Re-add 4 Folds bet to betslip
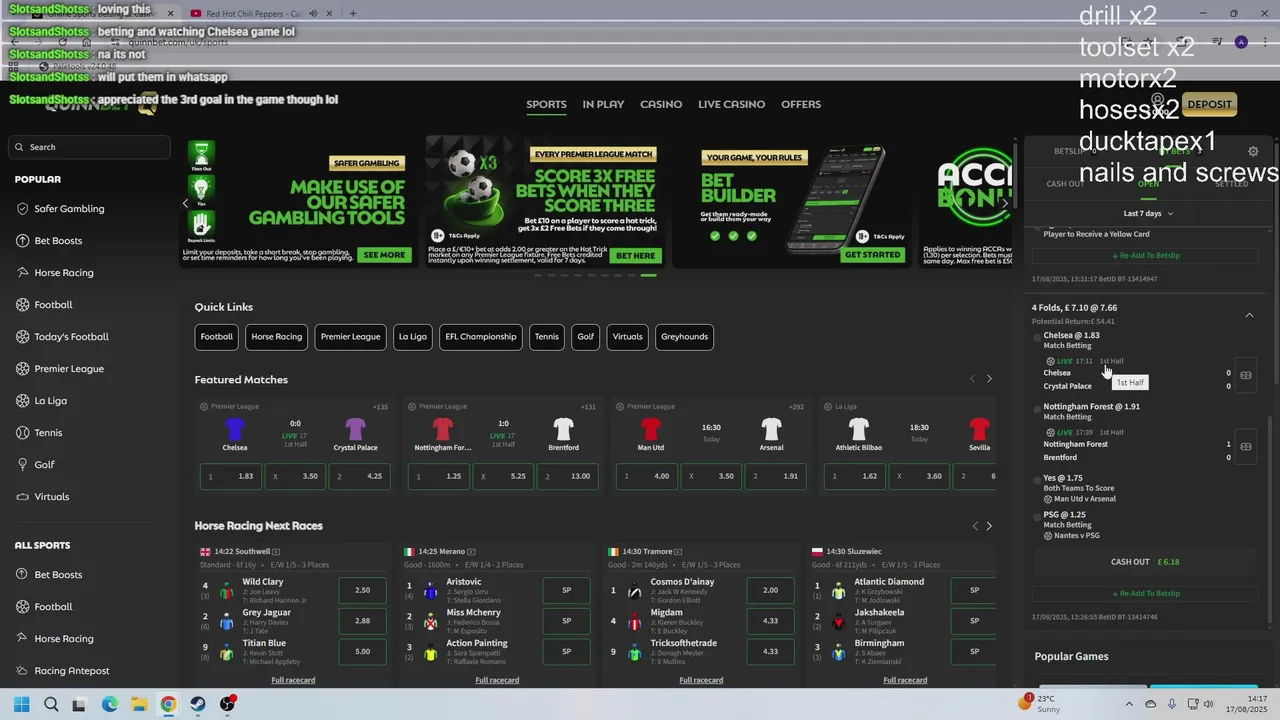Screen dimensions: 1280x720 1146,593
